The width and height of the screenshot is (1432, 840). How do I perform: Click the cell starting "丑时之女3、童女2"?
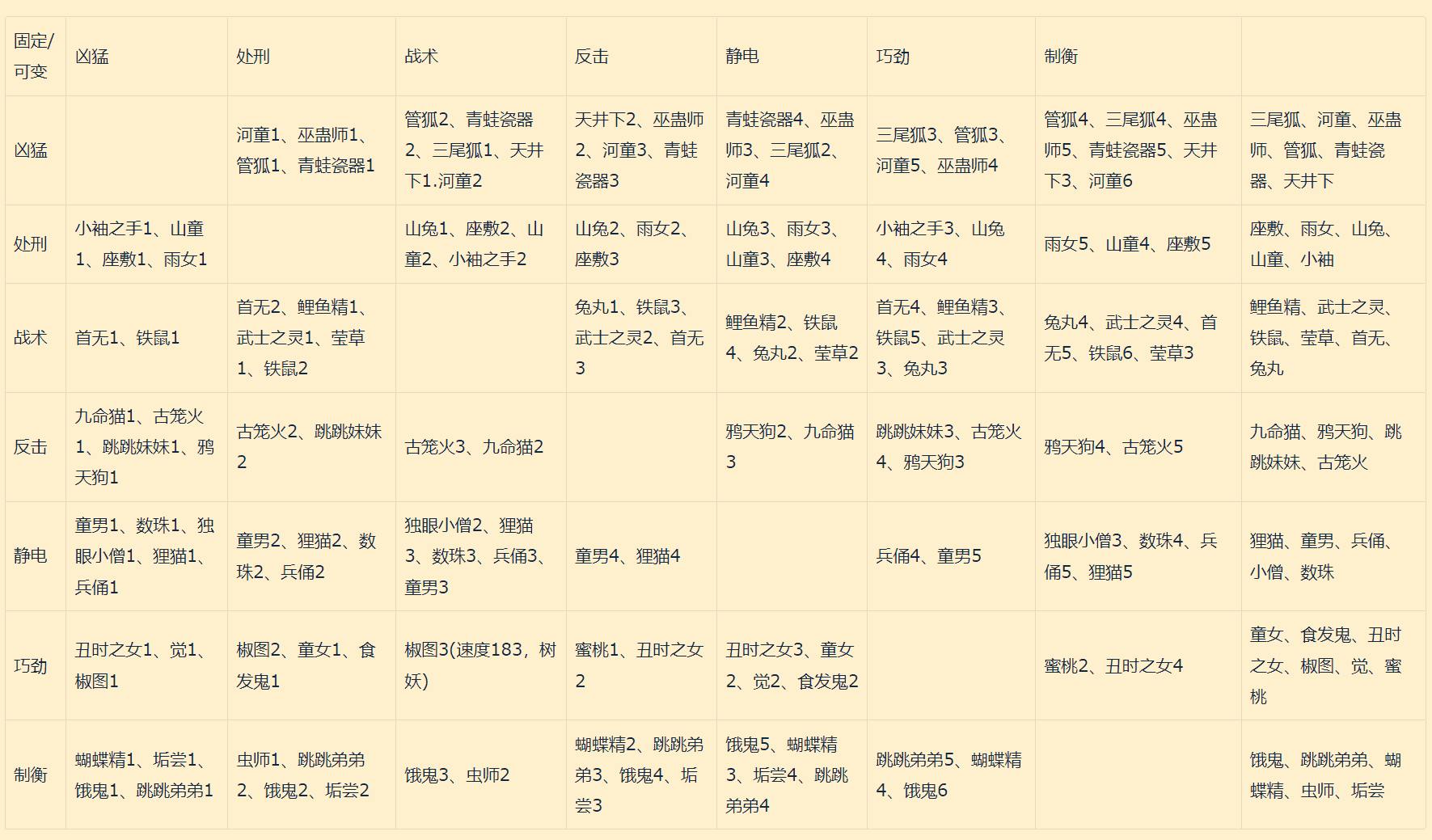click(792, 665)
